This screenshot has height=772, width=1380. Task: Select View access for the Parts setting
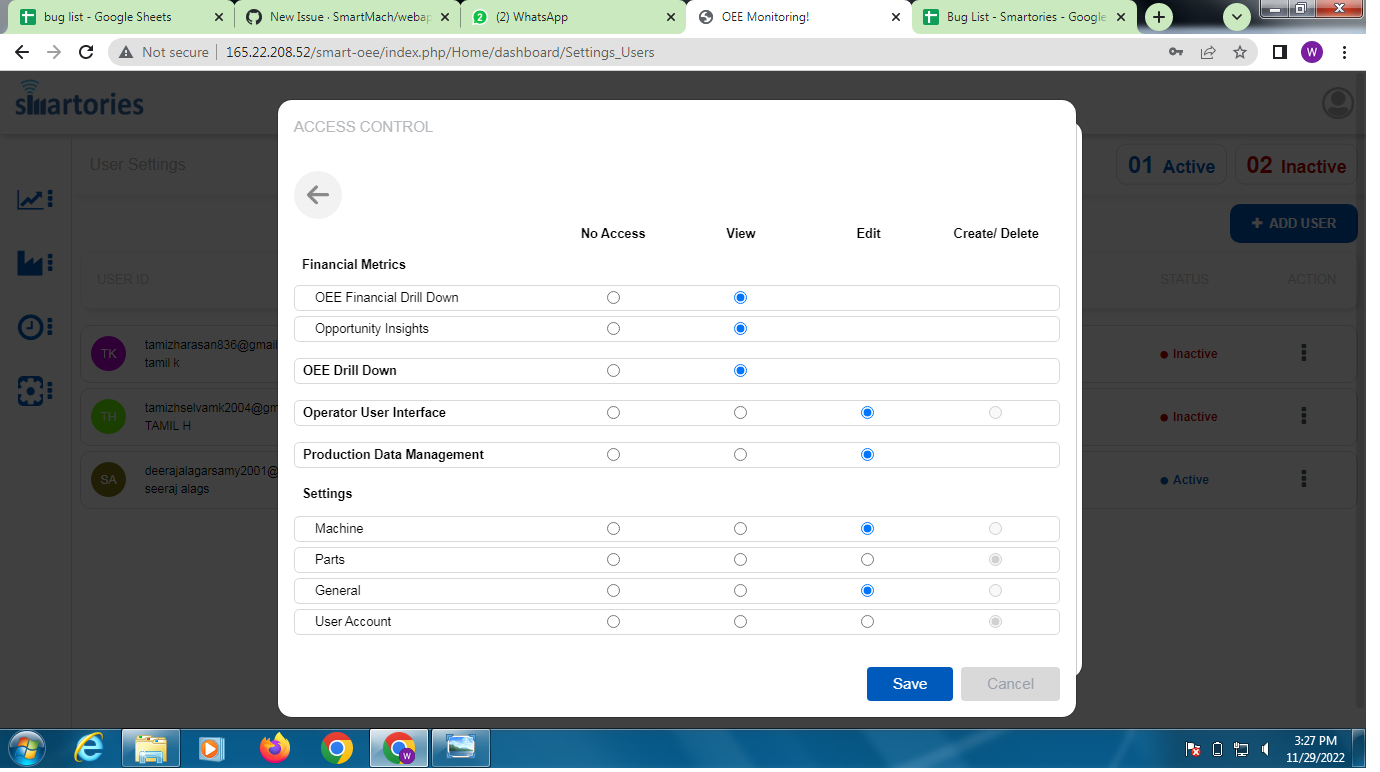click(x=740, y=559)
